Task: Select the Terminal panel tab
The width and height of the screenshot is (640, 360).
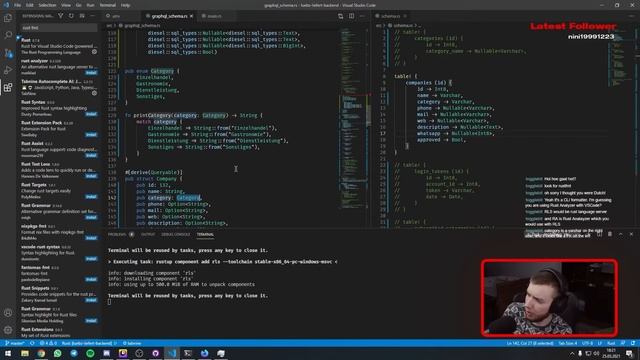Action: tap(205, 235)
